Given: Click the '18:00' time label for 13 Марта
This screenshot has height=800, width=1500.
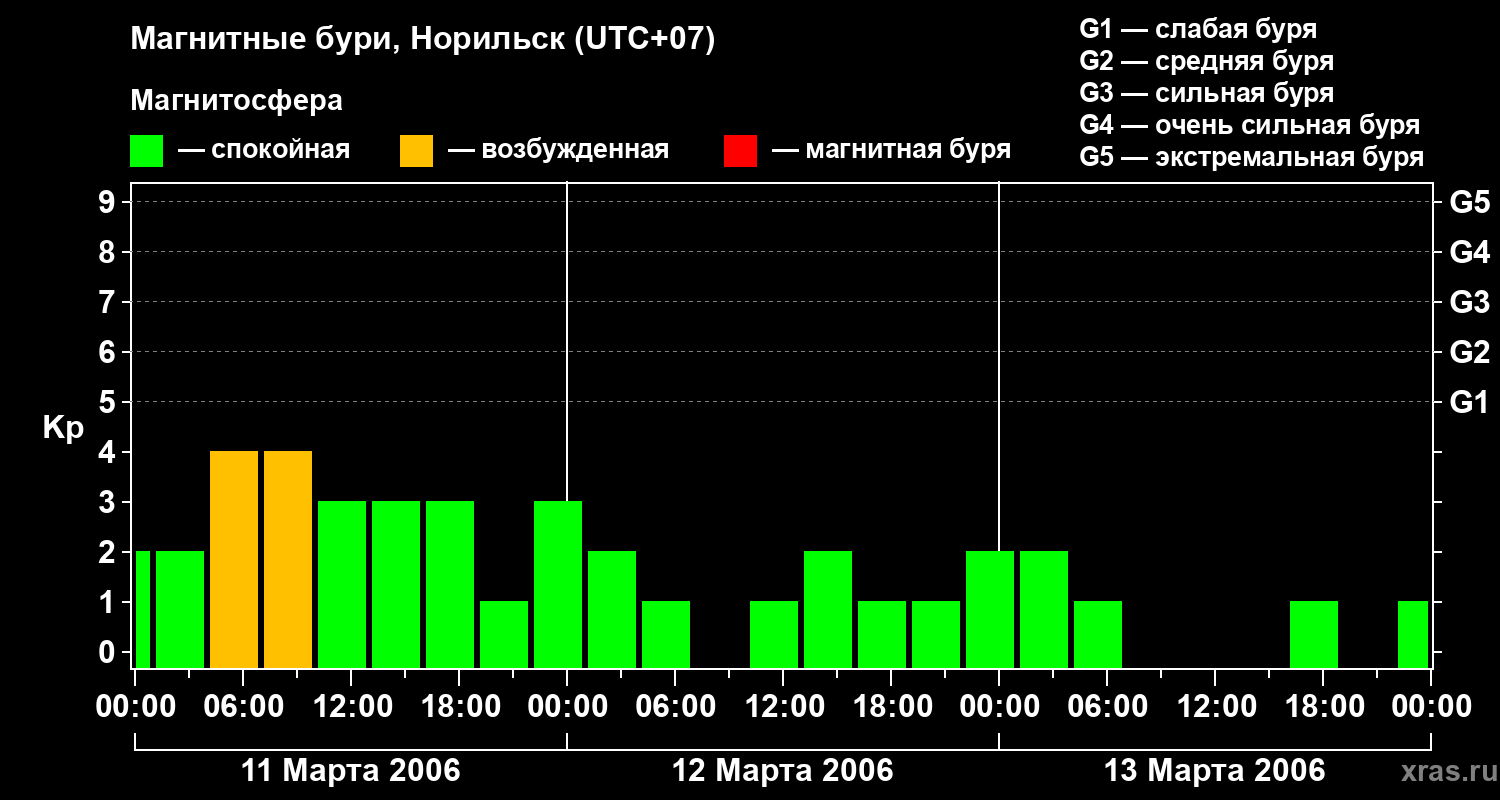Looking at the screenshot, I should 1323,707.
